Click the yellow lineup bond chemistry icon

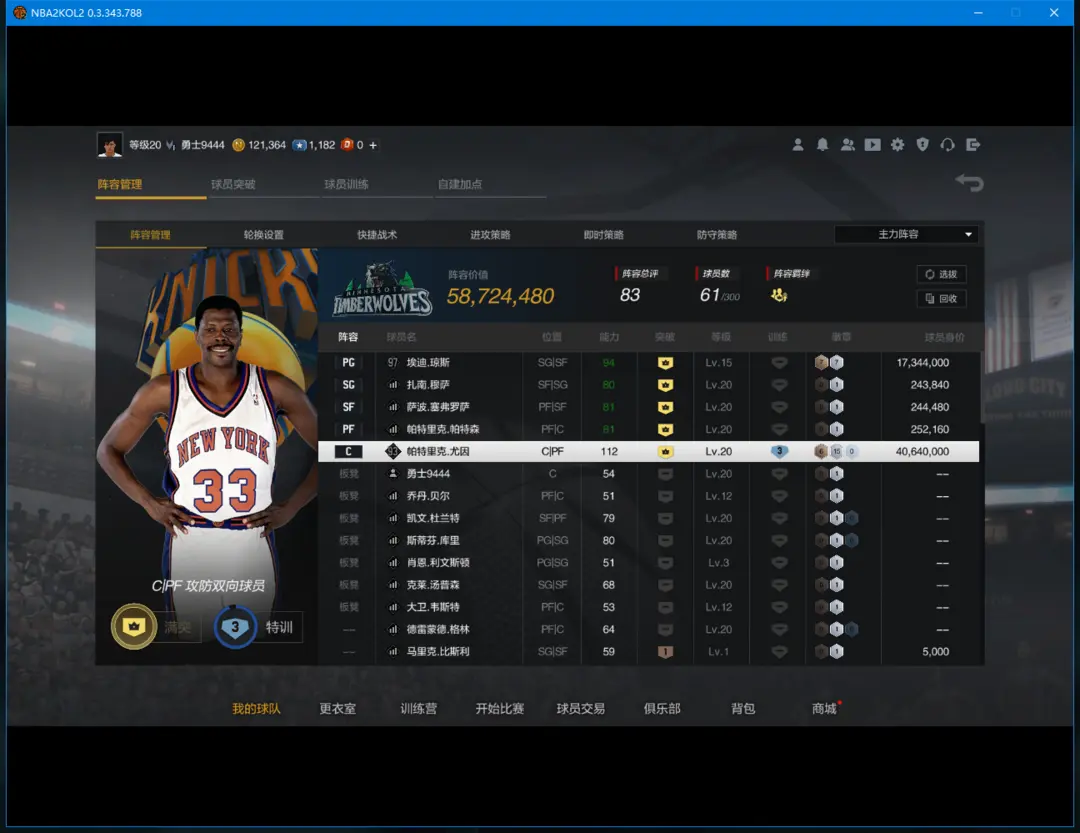[779, 295]
